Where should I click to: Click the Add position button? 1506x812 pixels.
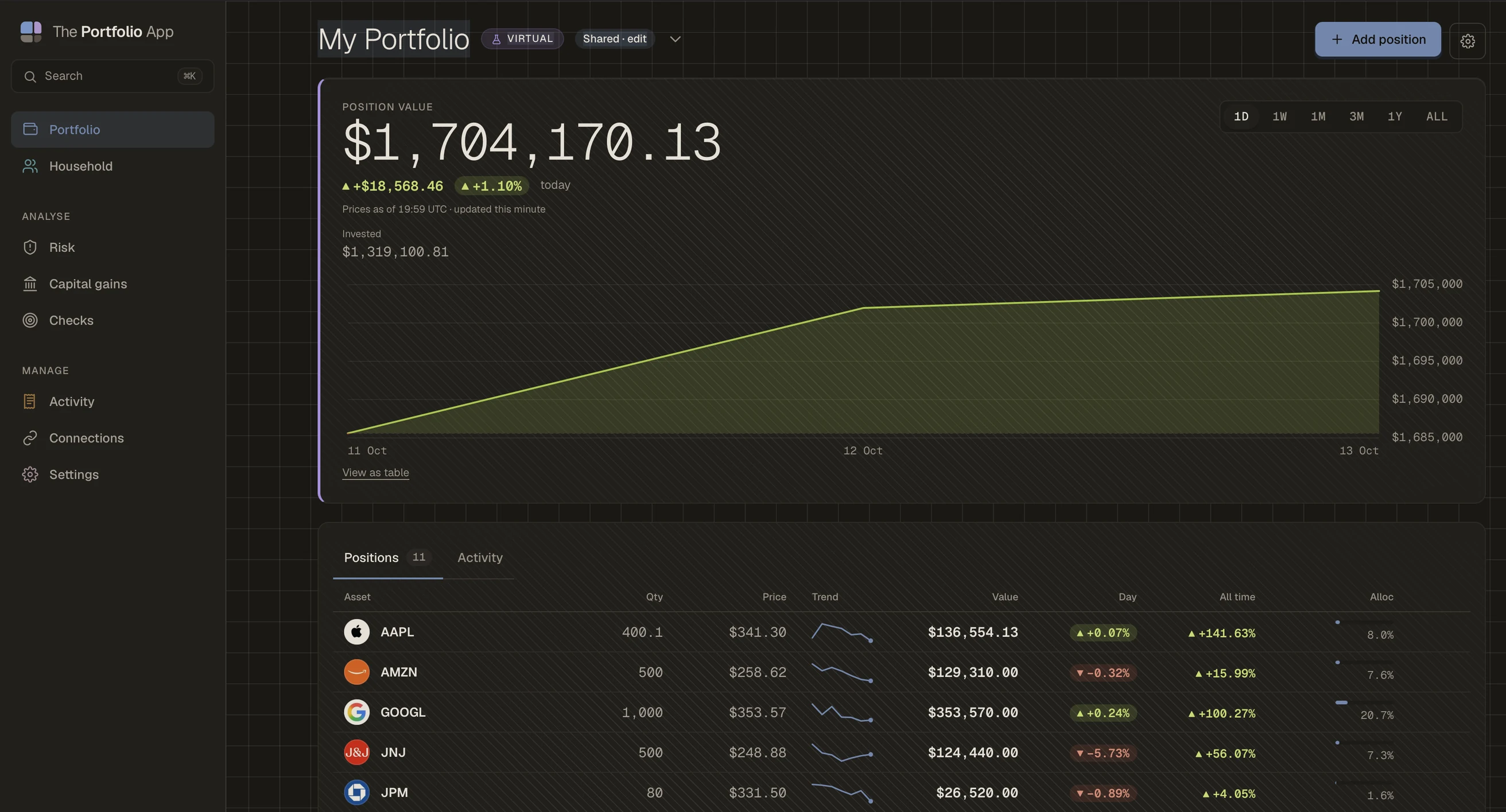pyautogui.click(x=1378, y=39)
